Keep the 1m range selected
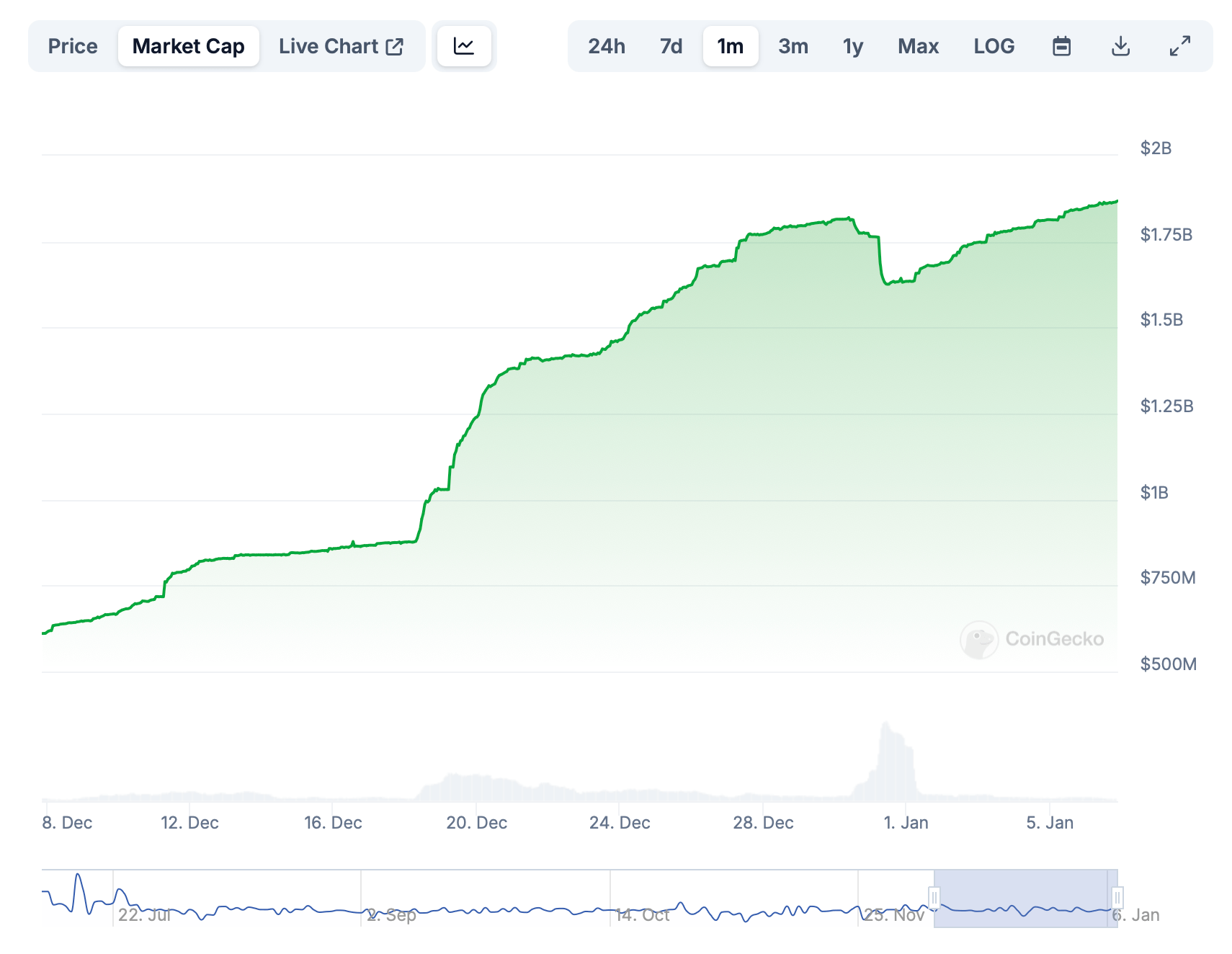1232x954 pixels. point(730,45)
